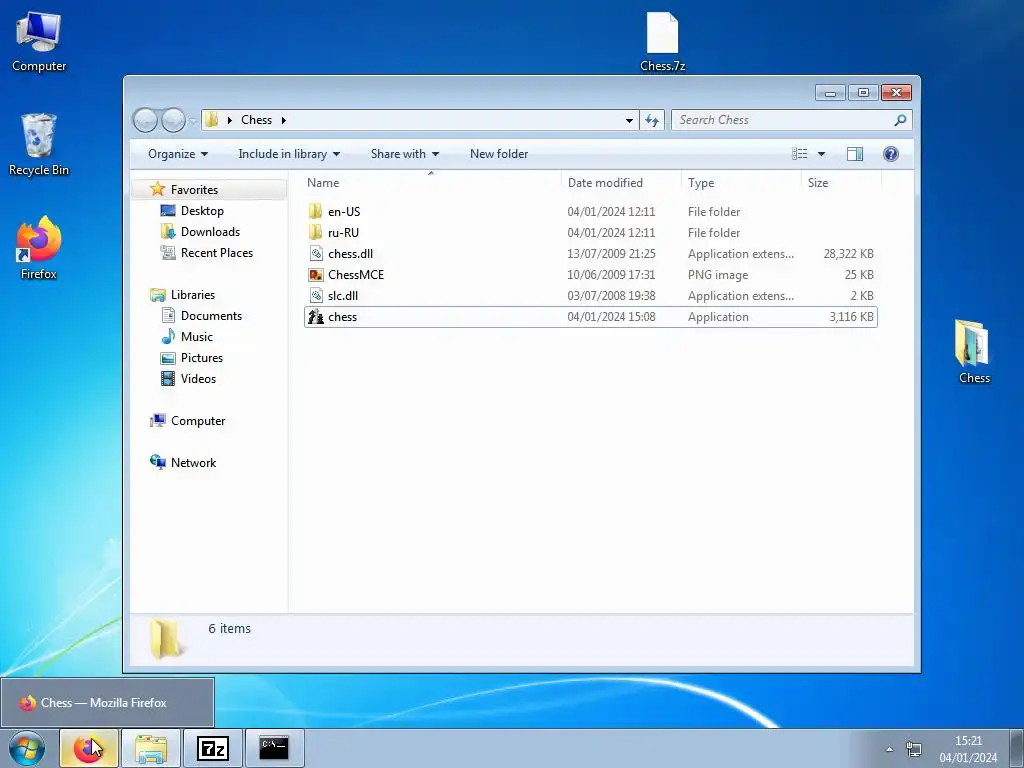Sort by the Type column header

741,183
